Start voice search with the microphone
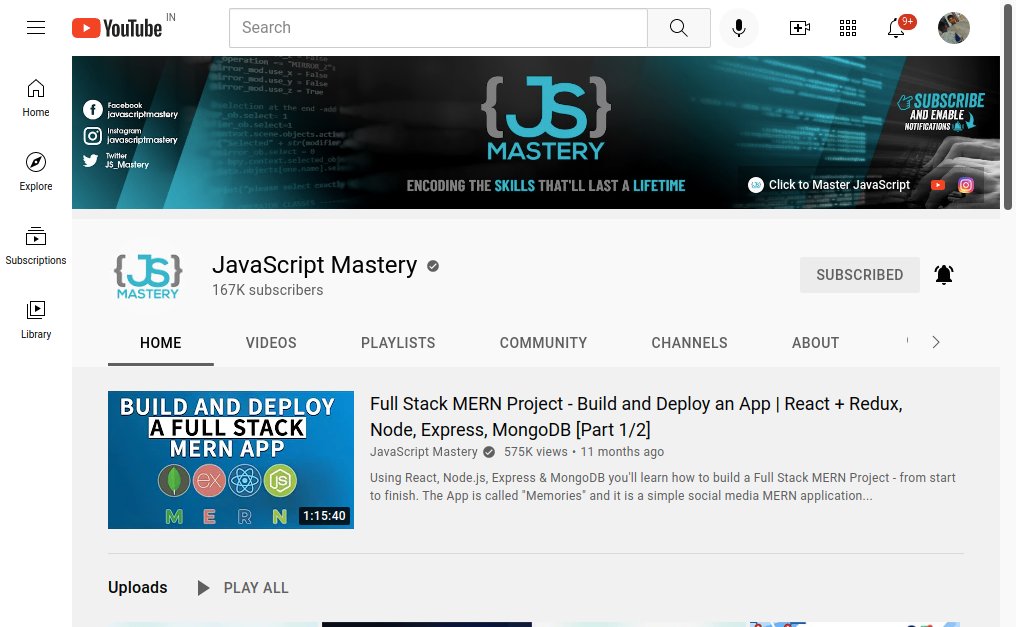 coord(739,28)
